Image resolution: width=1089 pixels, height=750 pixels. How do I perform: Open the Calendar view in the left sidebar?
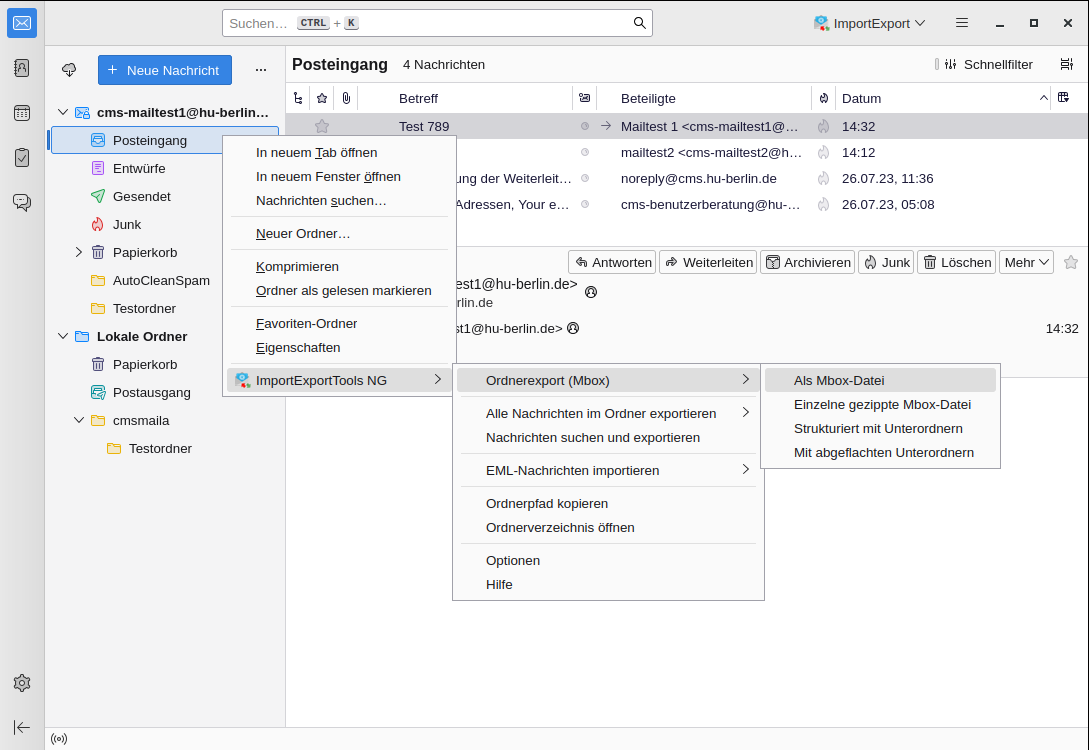[x=21, y=113]
